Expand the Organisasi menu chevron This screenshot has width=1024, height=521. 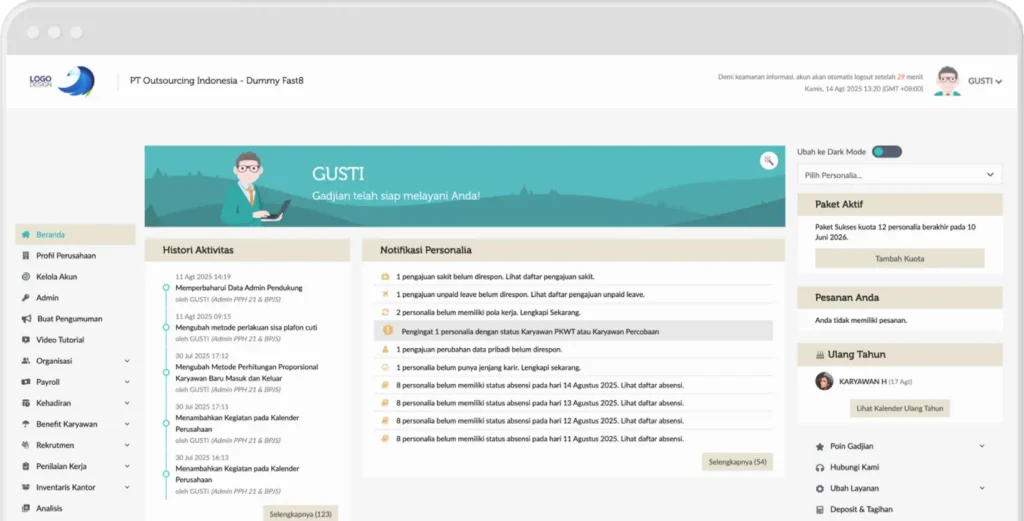(127, 360)
